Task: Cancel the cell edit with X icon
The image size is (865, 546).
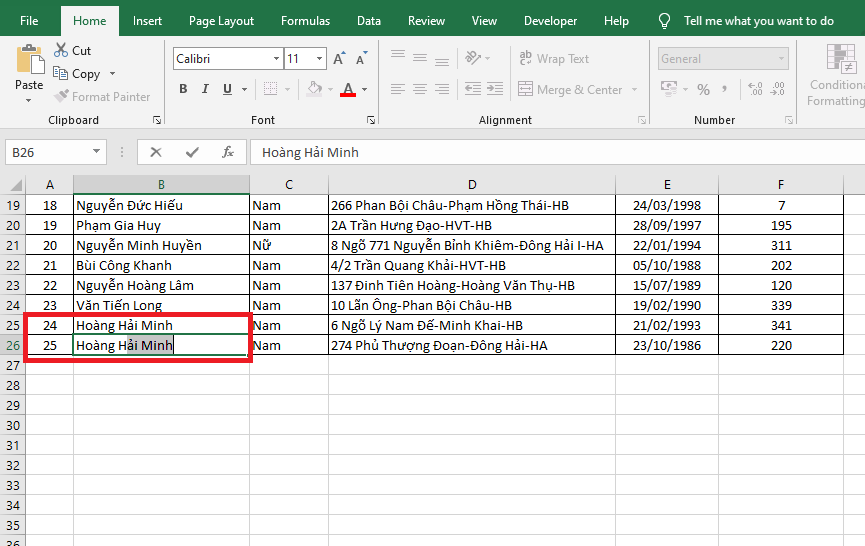Action: pyautogui.click(x=156, y=152)
